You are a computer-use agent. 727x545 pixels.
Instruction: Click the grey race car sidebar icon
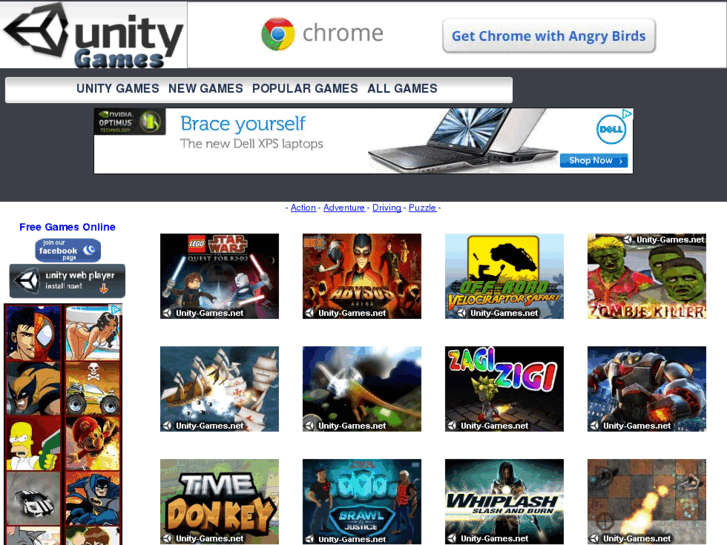click(33, 498)
